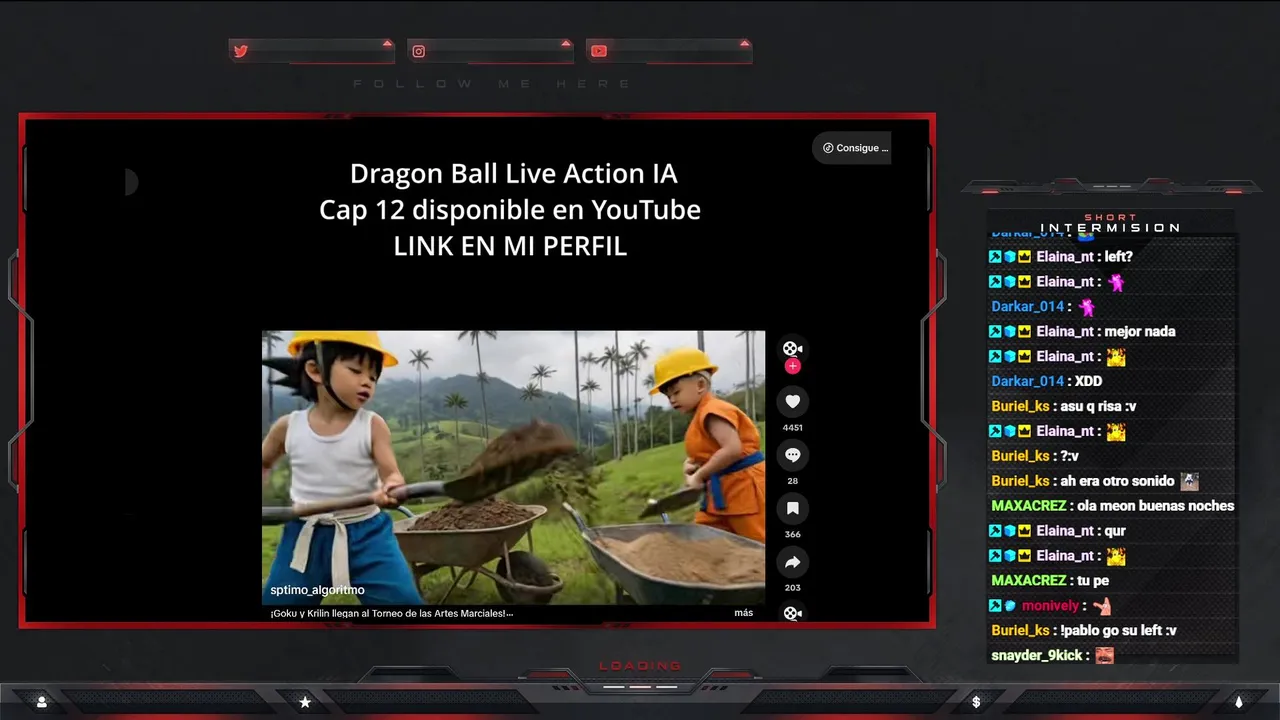
Task: Click the Instagram icon in overlay
Action: click(x=419, y=51)
